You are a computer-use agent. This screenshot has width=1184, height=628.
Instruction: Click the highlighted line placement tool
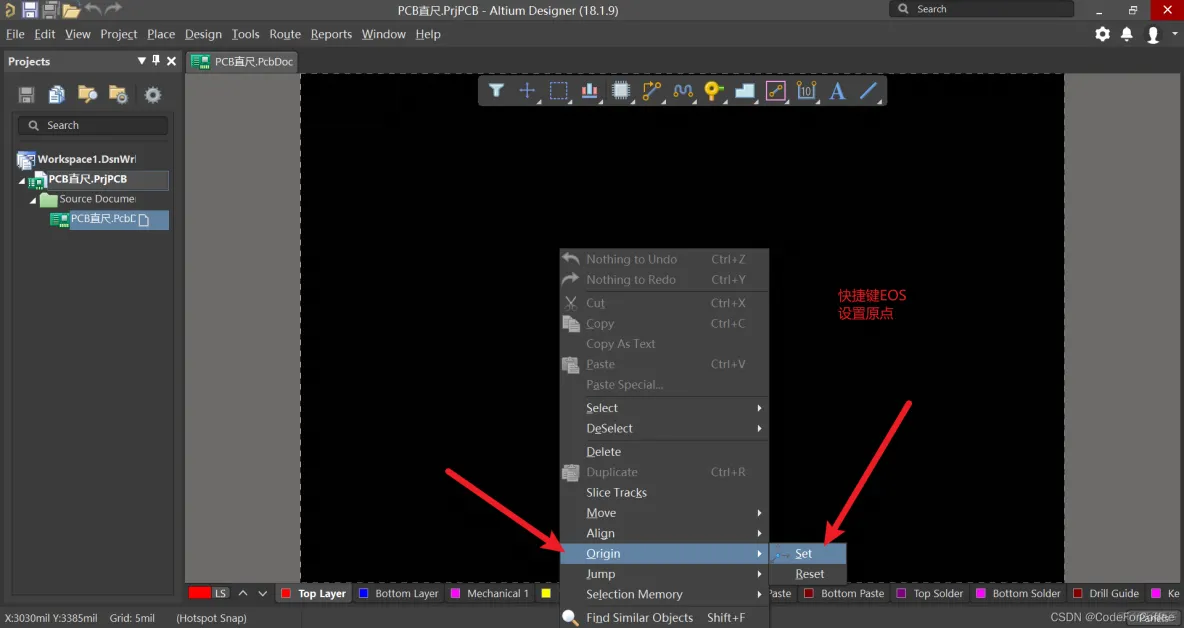click(x=775, y=91)
